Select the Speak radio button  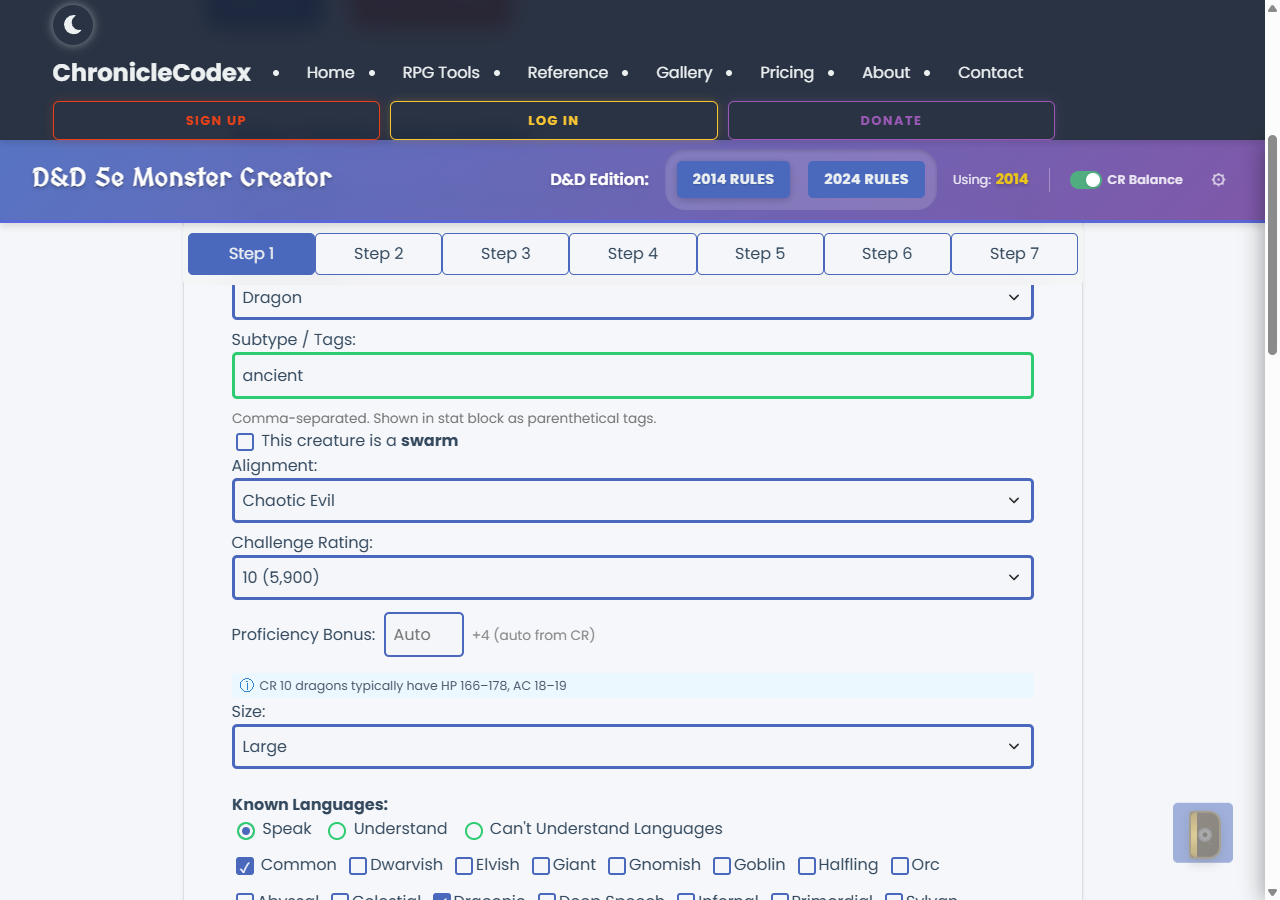tap(246, 830)
